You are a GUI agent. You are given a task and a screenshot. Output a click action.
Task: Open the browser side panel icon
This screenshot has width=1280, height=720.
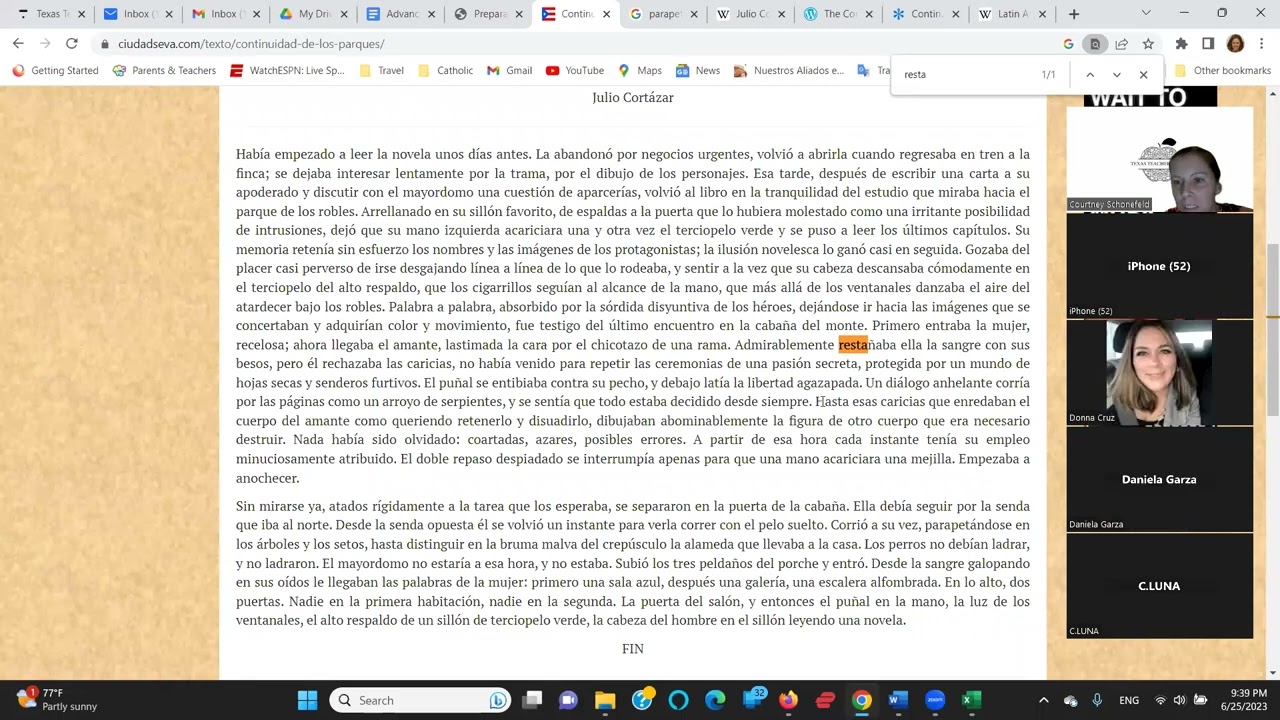[x=1208, y=44]
